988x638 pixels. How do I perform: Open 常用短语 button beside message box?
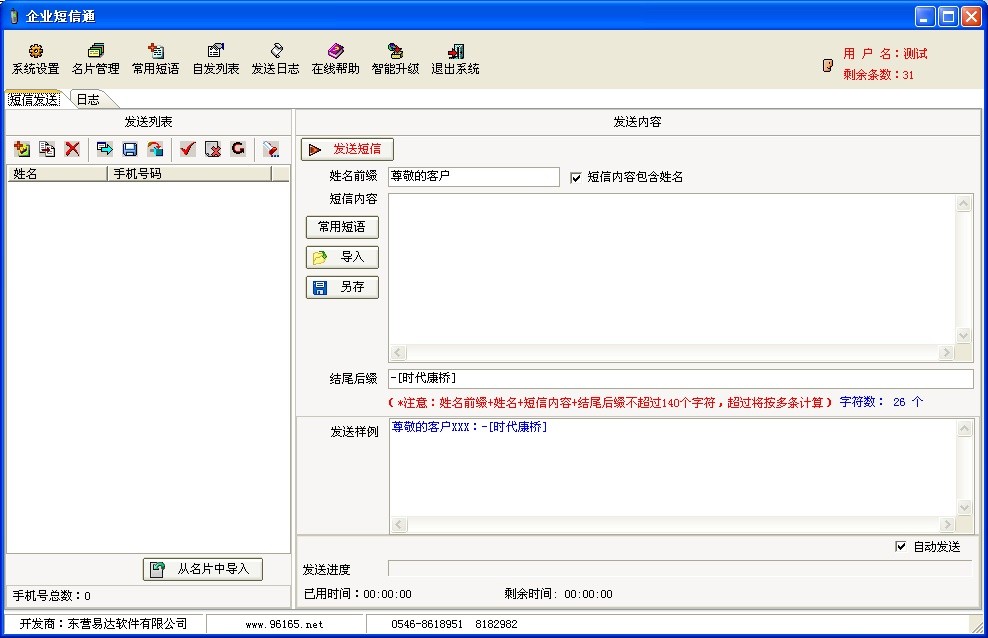click(x=342, y=227)
